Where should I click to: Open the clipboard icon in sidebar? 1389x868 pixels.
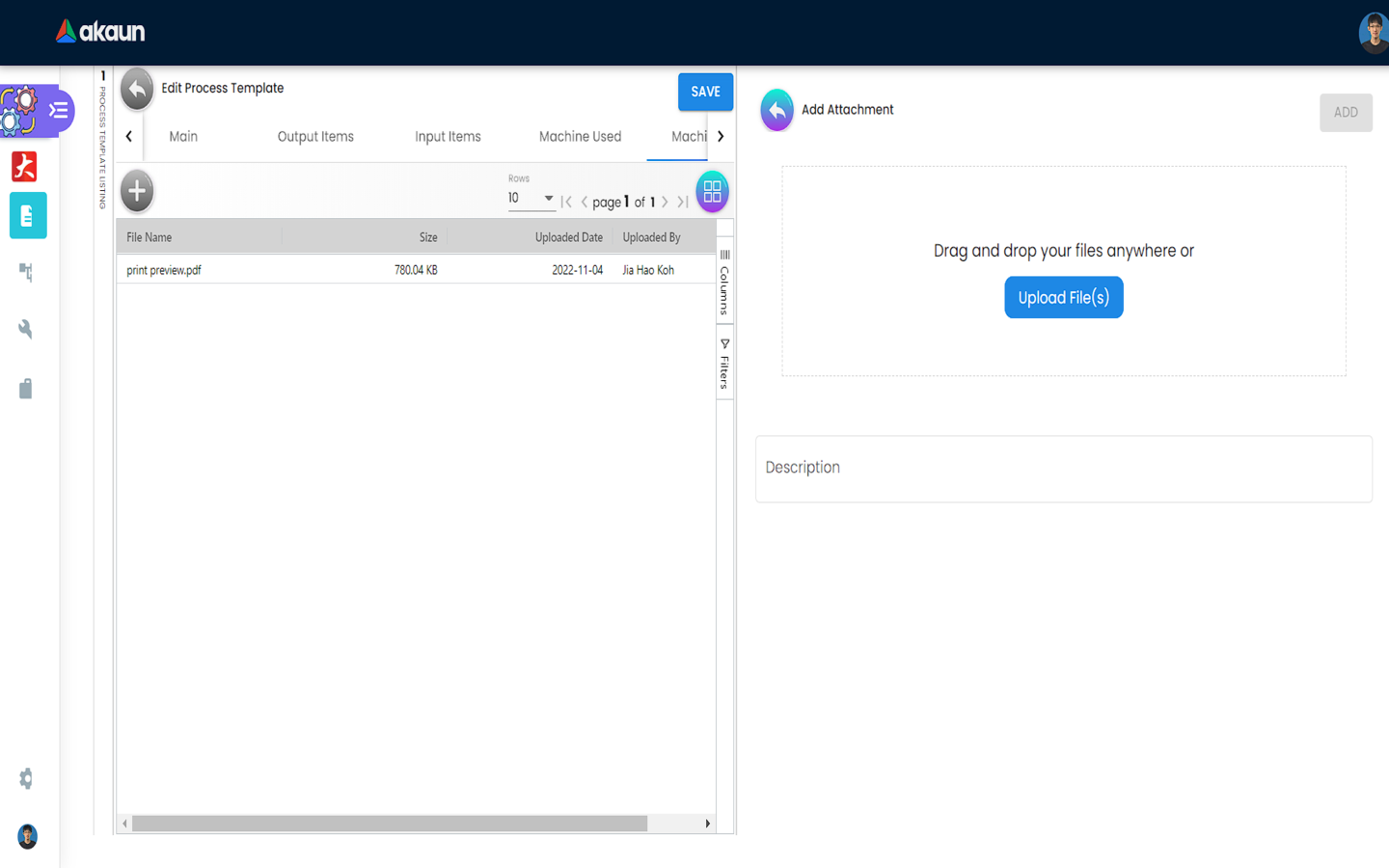coord(26,389)
